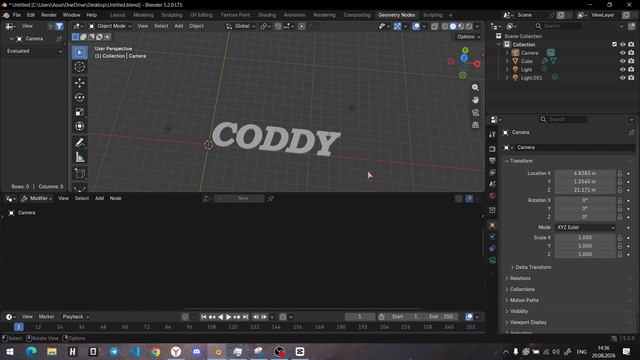Hide the Light object with its eye icon
This screenshot has width=640, height=360.
(622, 69)
